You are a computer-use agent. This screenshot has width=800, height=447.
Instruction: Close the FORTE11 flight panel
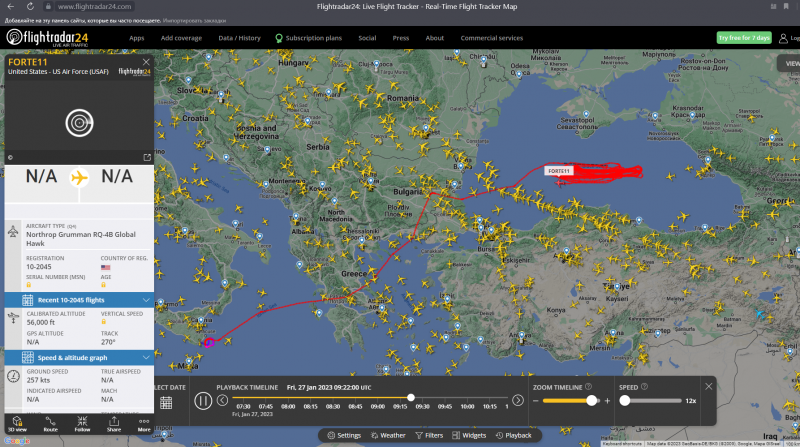pos(146,62)
